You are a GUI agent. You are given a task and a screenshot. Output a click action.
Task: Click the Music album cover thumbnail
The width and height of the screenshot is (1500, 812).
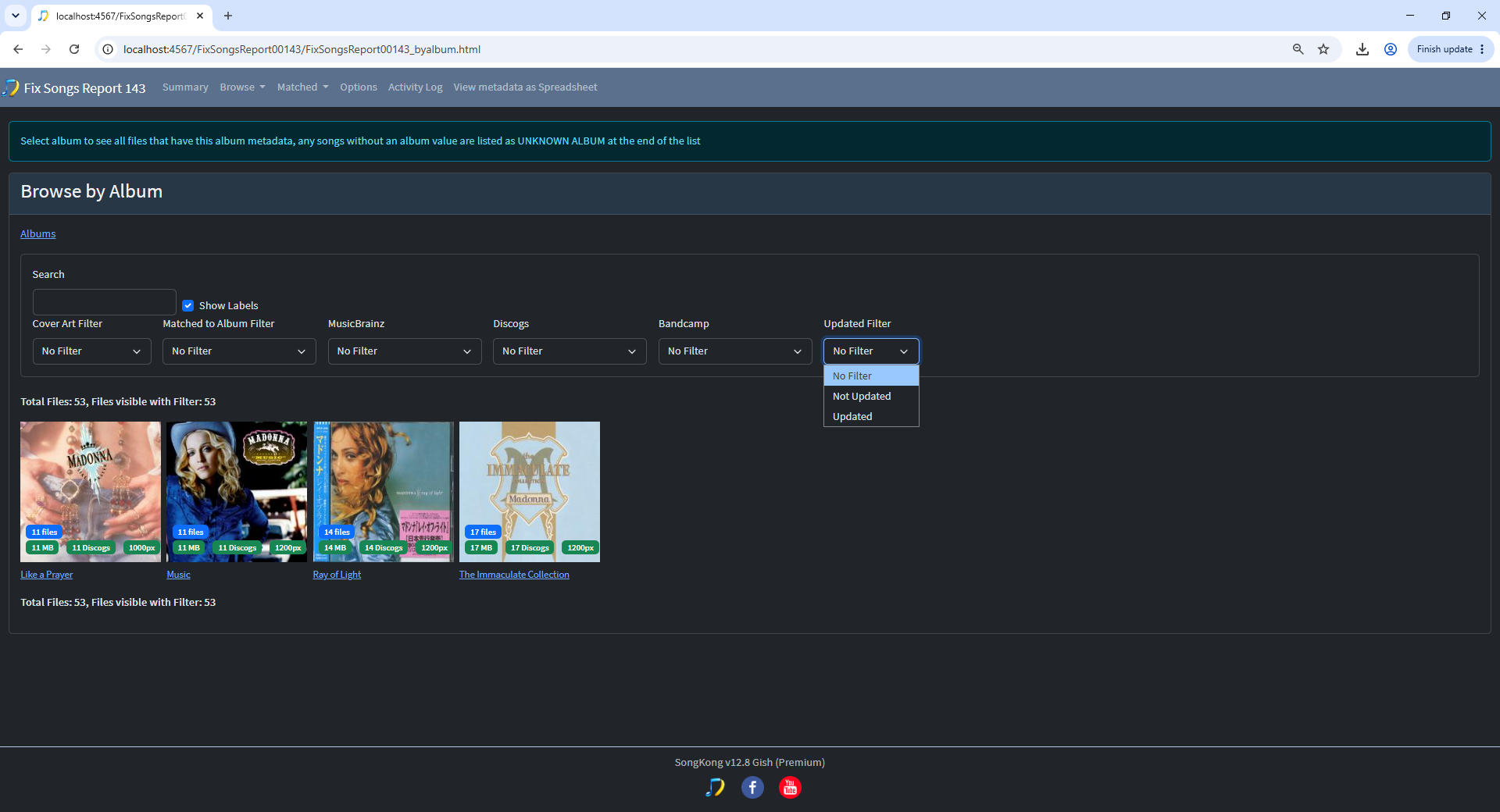[237, 492]
